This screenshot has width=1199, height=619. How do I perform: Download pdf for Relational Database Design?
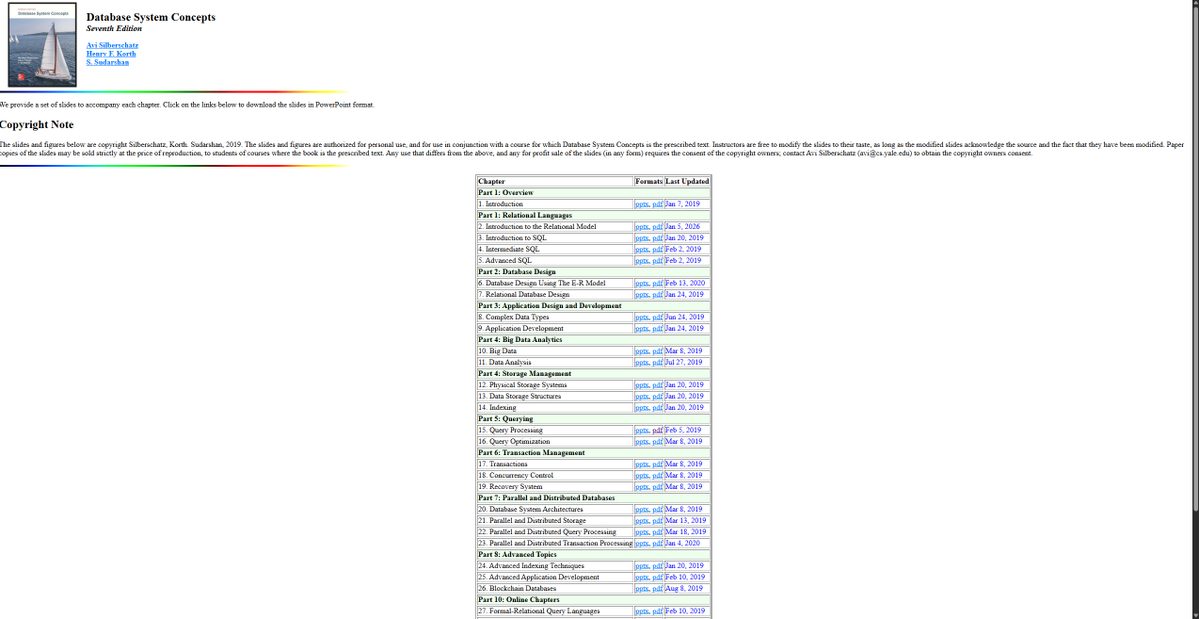[657, 294]
